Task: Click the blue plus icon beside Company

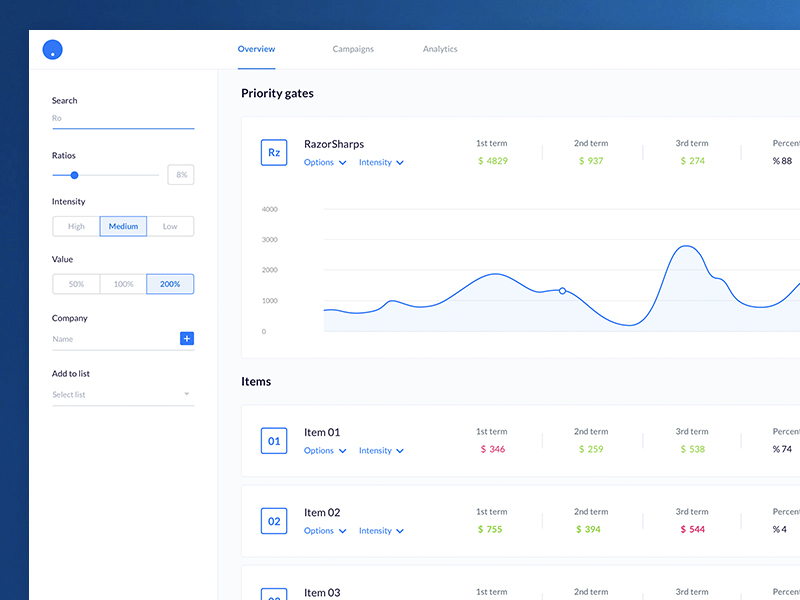Action: click(186, 339)
